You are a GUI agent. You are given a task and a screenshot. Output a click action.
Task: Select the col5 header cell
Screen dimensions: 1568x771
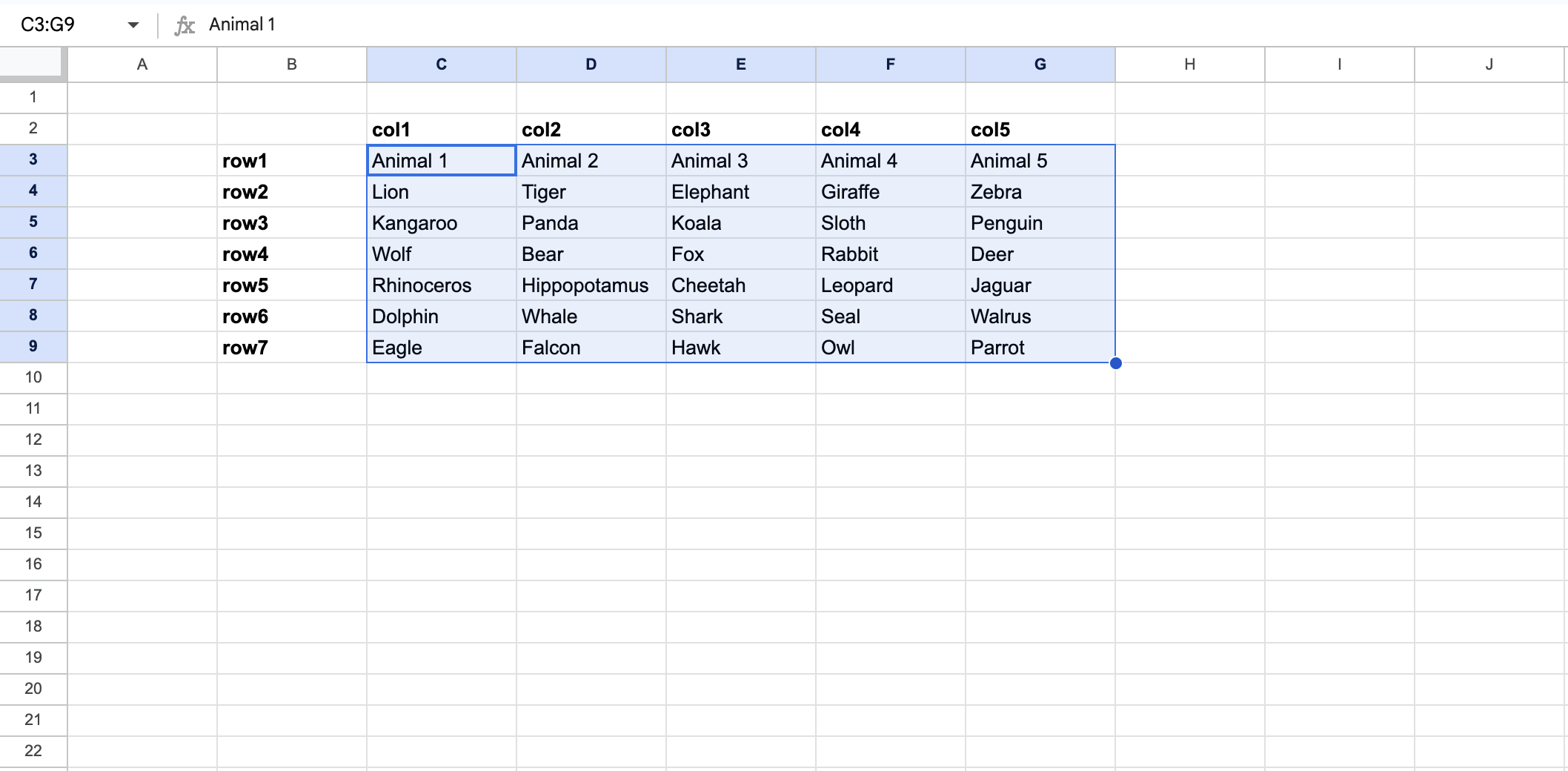coord(1040,129)
